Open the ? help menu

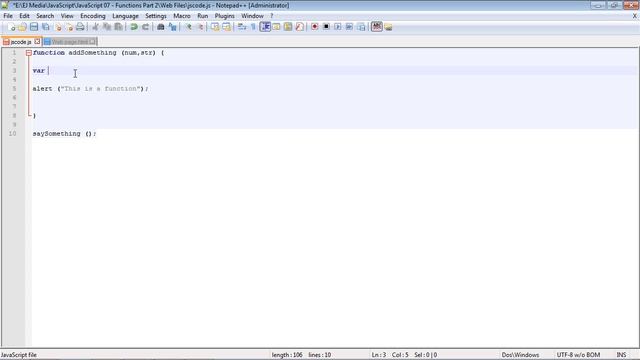point(271,16)
